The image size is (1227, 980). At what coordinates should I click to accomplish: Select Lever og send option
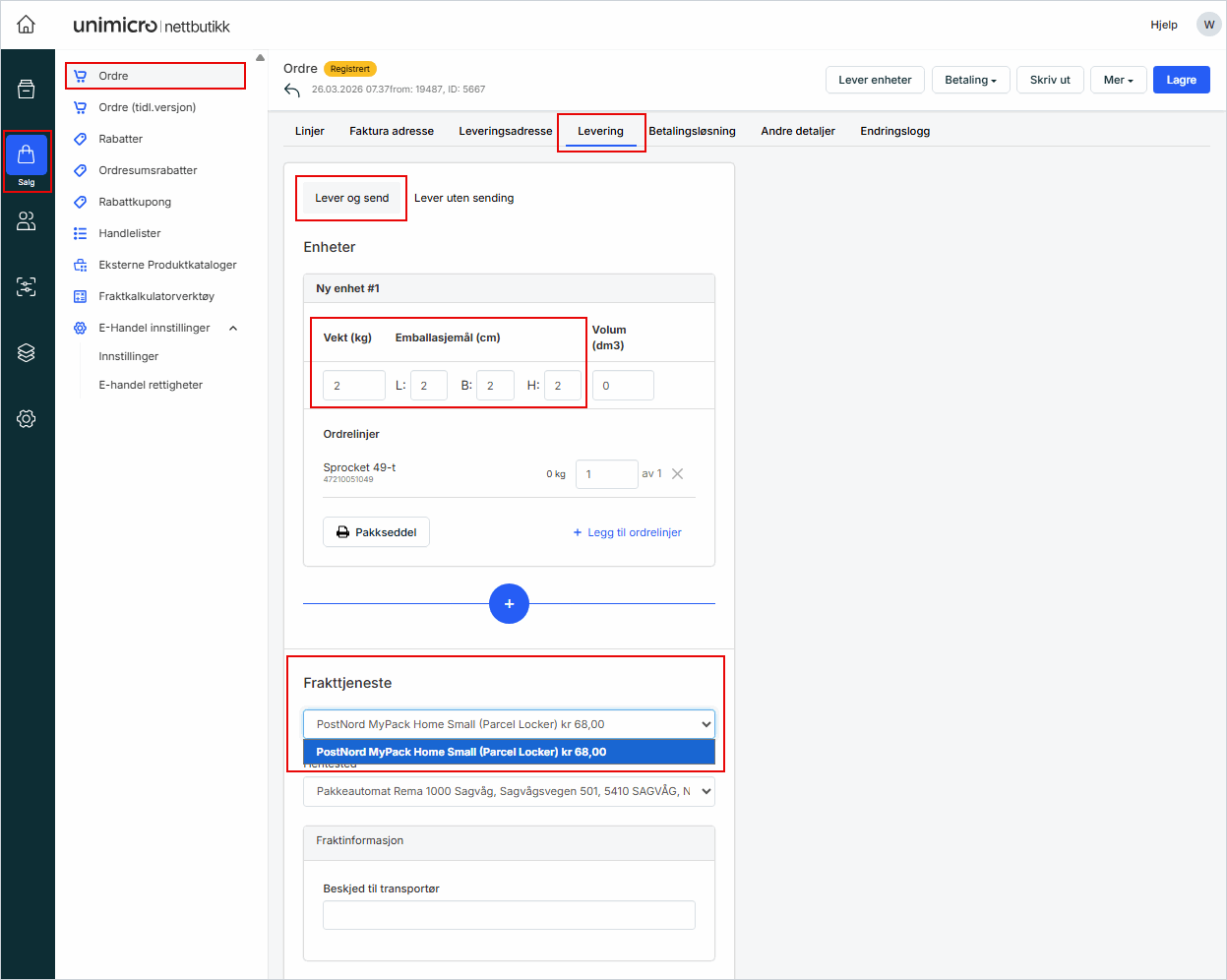351,198
